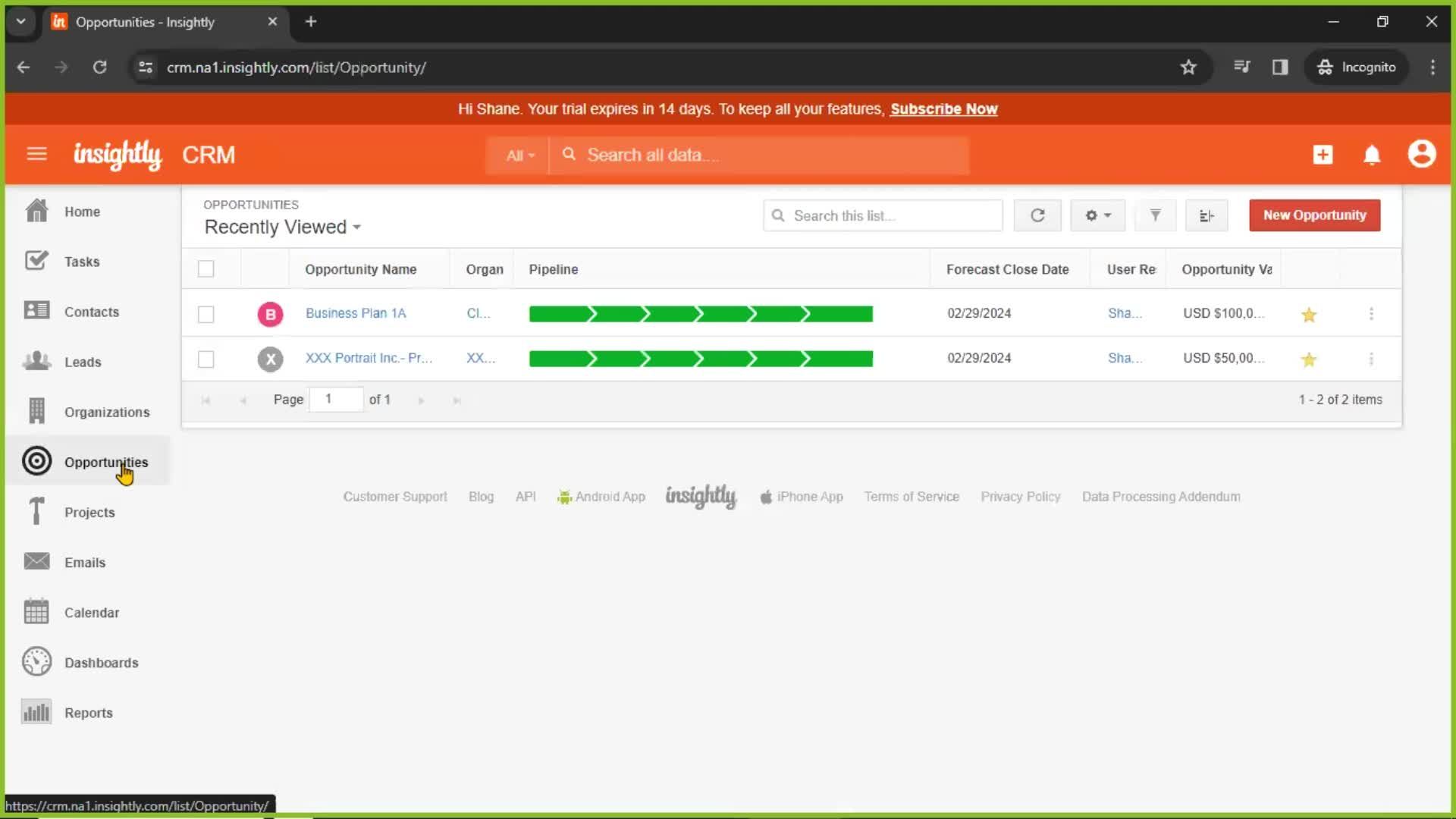
Task: Navigate to Leads section
Action: [83, 361]
